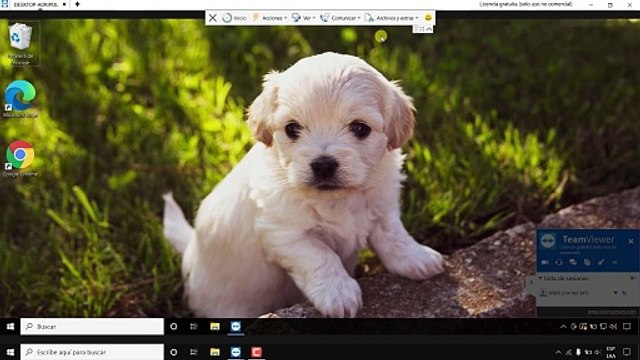The width and height of the screenshot is (640, 360).
Task: Click the TeamViewer icon on the remote taskbar
Action: click(236, 327)
